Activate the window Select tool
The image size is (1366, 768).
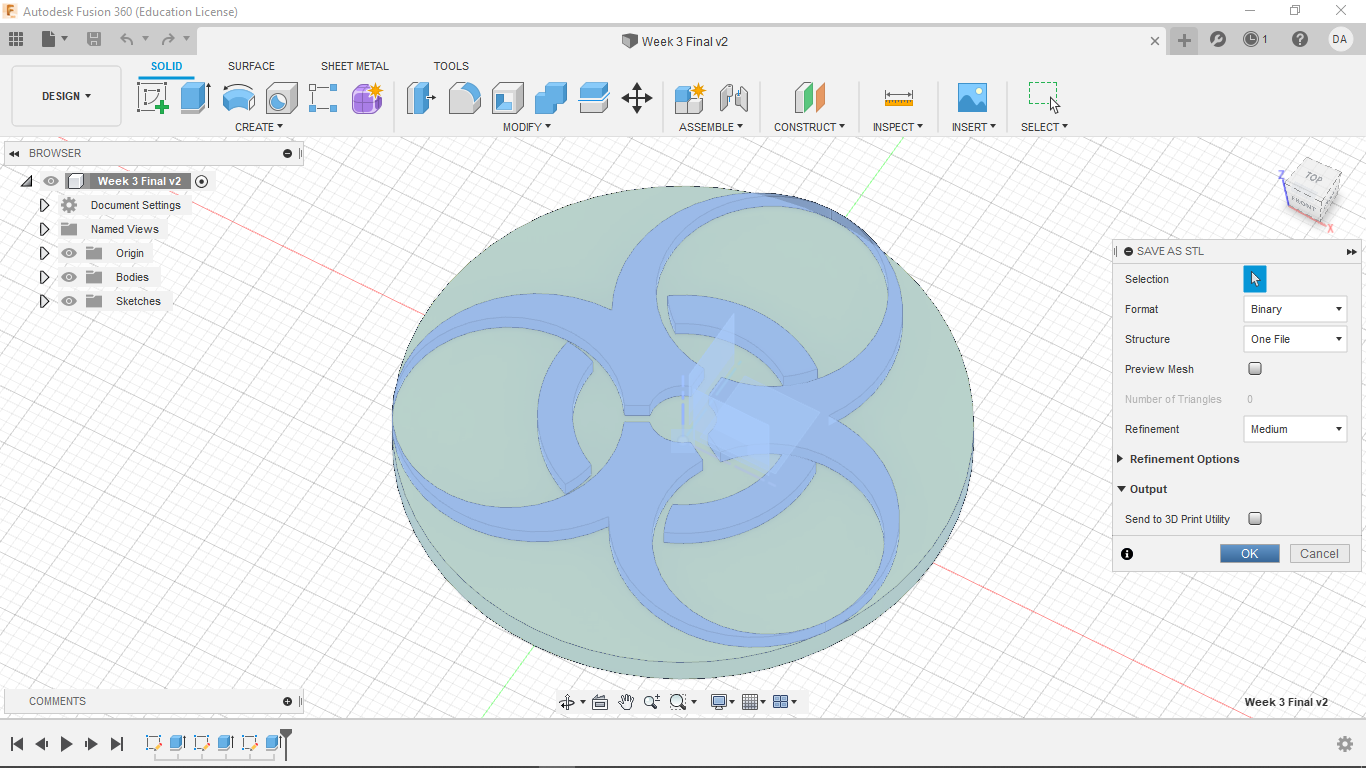pyautogui.click(x=1044, y=98)
